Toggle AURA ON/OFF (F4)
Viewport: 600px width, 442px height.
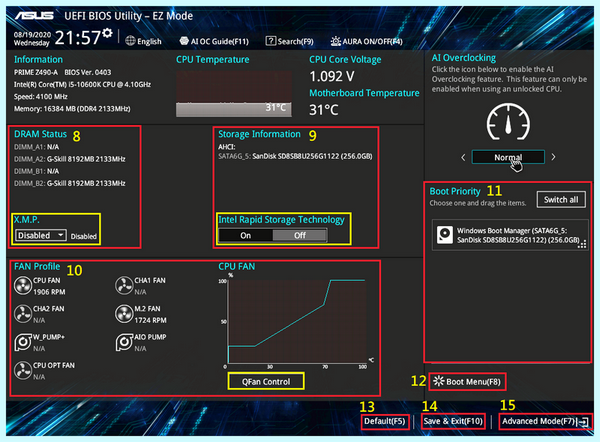point(367,41)
